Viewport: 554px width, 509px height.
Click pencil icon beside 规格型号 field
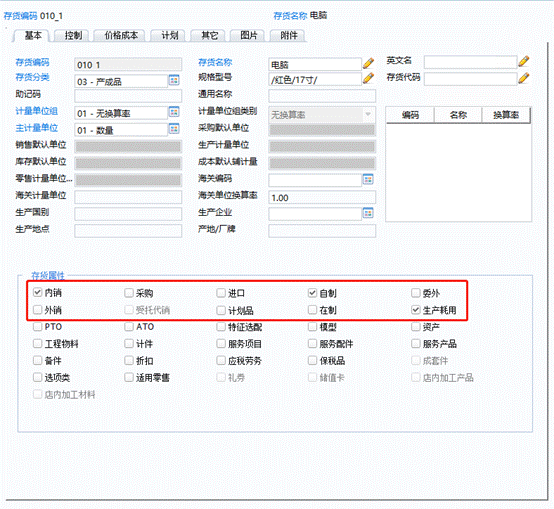click(x=368, y=78)
